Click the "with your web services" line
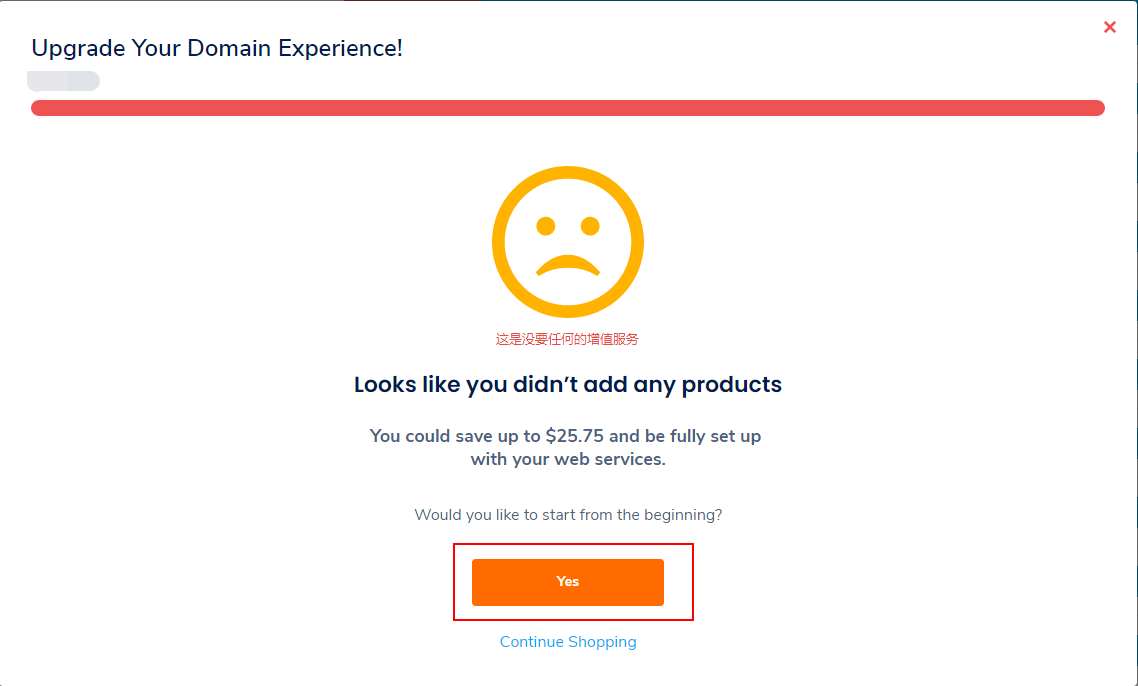The height and width of the screenshot is (686, 1138). pyautogui.click(x=568, y=459)
